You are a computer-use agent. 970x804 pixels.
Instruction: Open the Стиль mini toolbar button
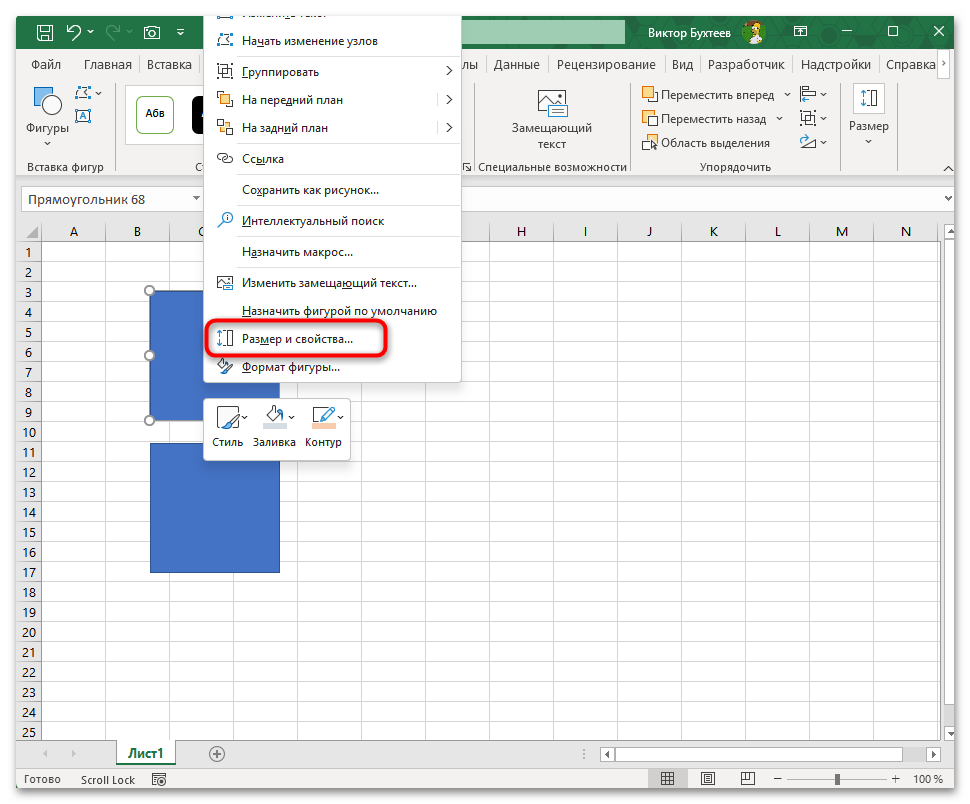tap(228, 427)
